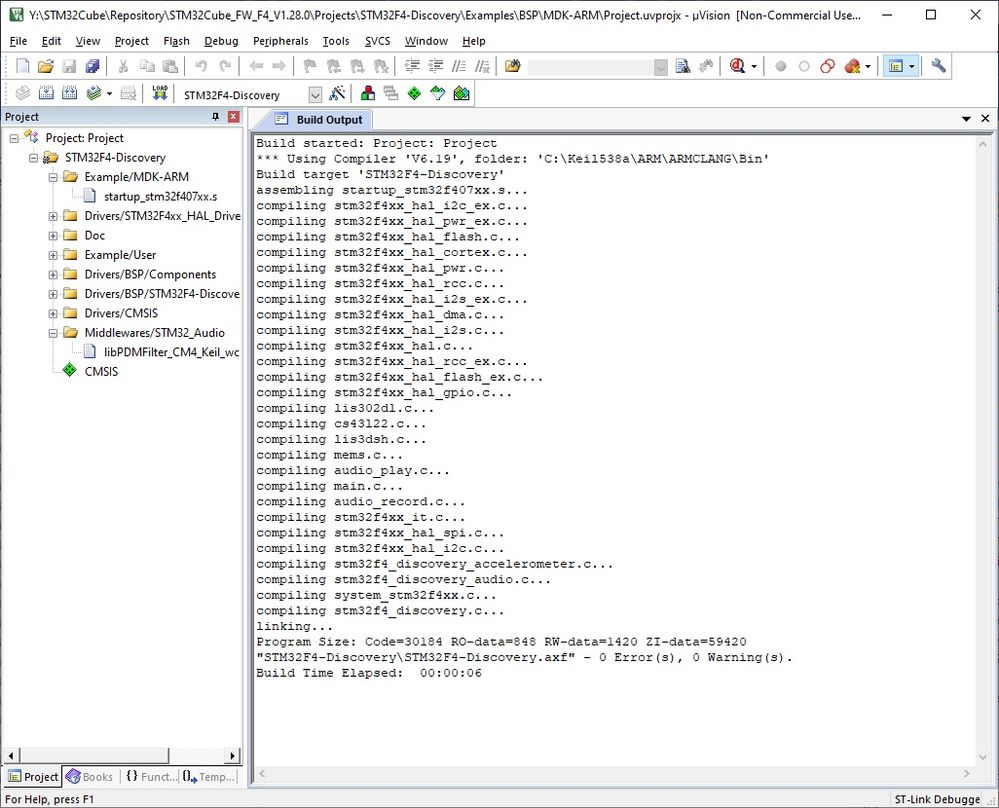This screenshot has height=808, width=999.
Task: Expand the Example/User folder
Action: tap(54, 255)
